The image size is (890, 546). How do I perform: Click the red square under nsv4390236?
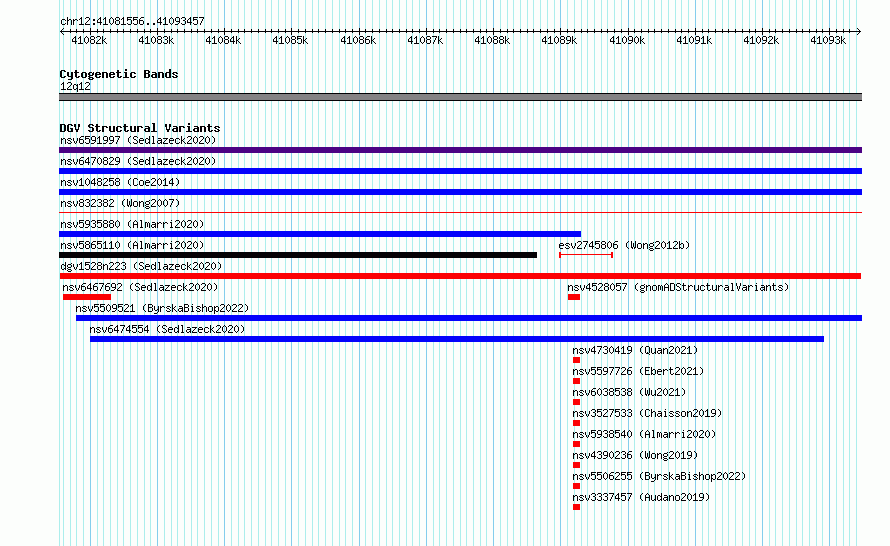[x=577, y=465]
